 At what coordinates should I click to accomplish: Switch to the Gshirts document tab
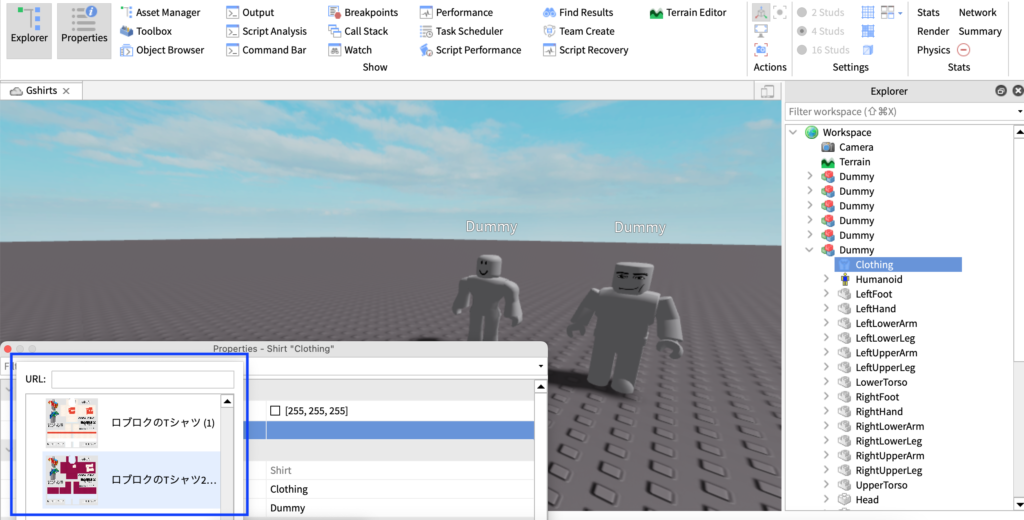[41, 91]
